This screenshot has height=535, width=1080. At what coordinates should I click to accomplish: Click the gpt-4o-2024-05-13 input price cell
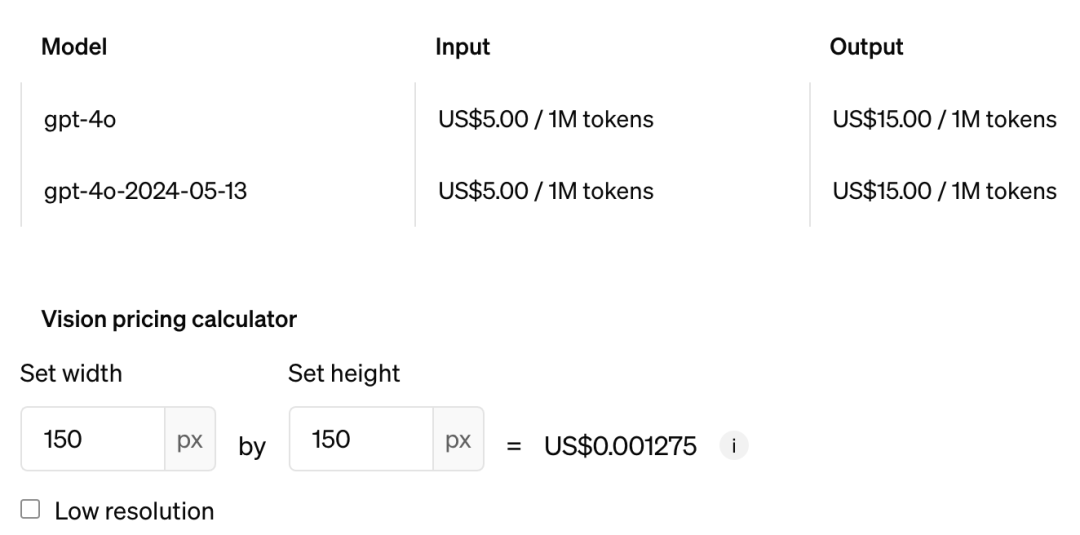click(x=546, y=190)
